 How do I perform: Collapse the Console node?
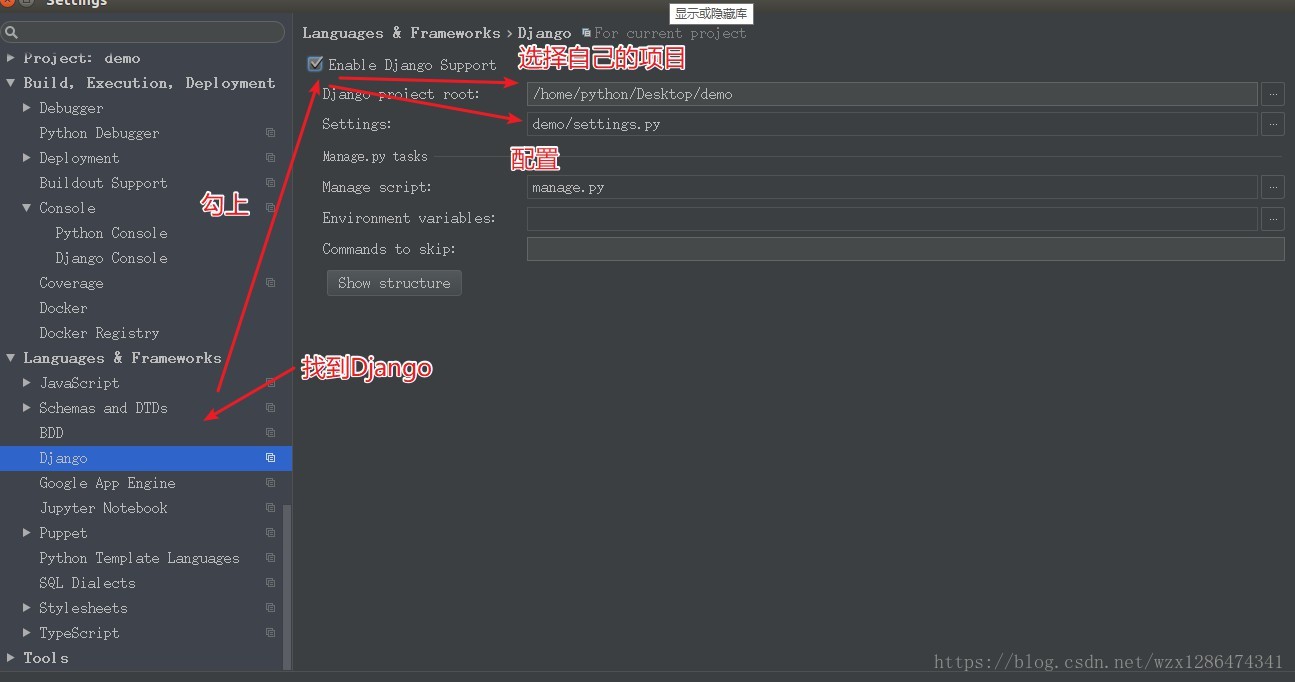click(x=27, y=208)
